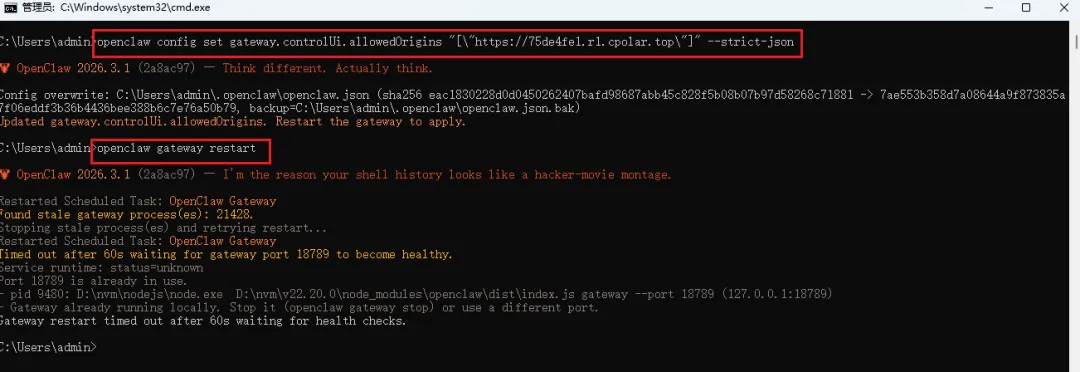Click 'Gateway already running locally' line
This screenshot has height=372, width=1080.
pyautogui.click(x=299, y=307)
